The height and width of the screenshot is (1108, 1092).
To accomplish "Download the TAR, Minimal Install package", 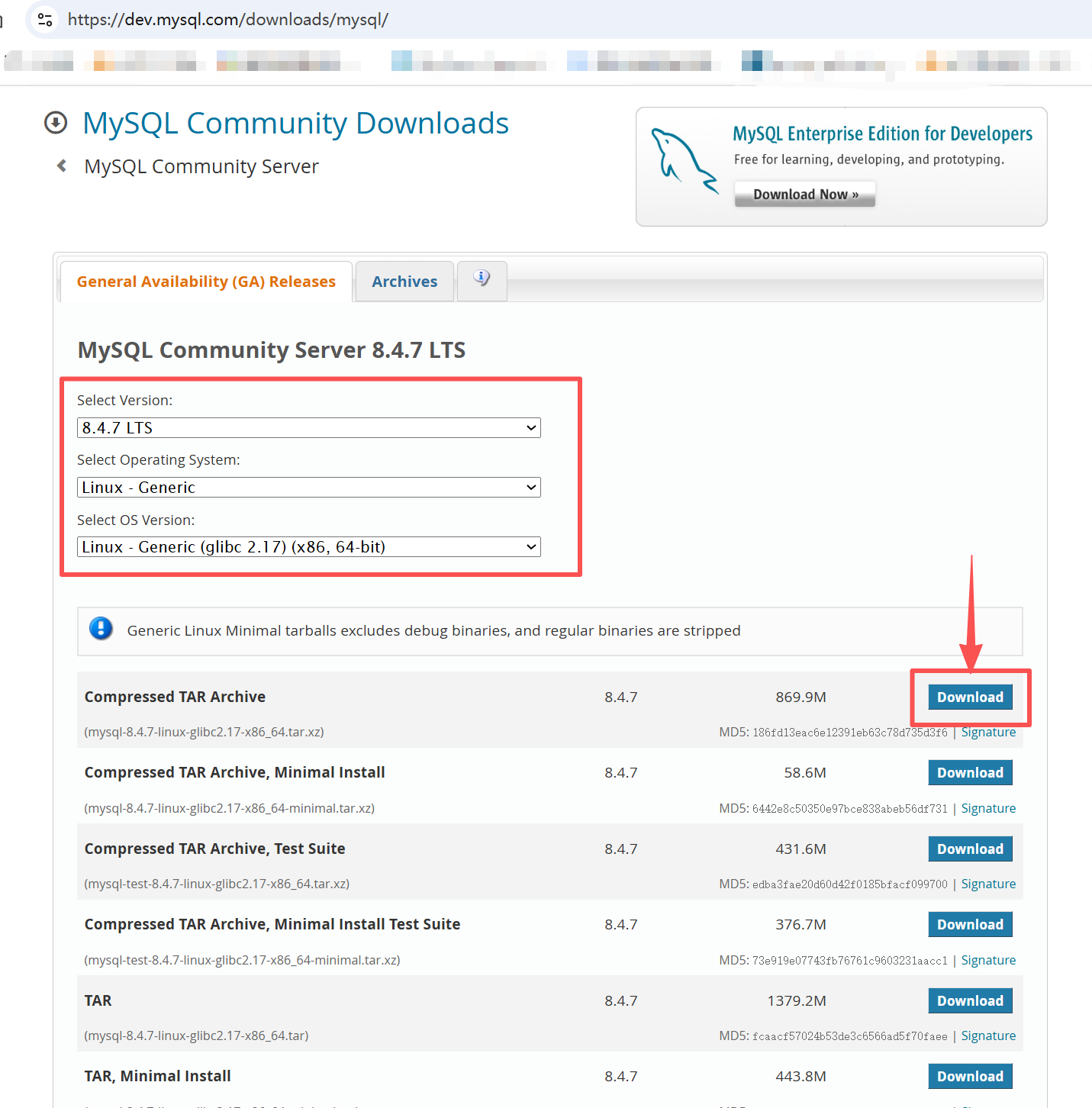I will pyautogui.click(x=970, y=1076).
